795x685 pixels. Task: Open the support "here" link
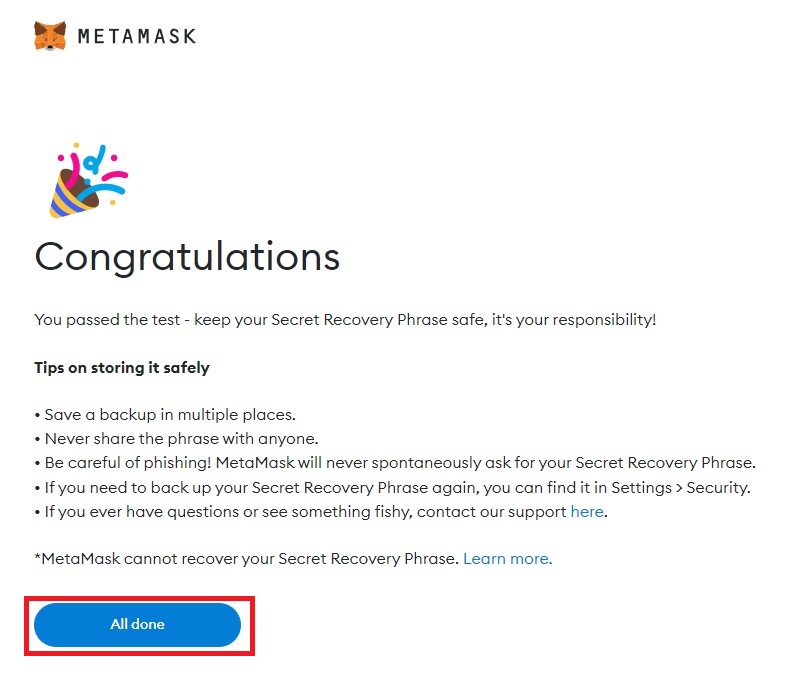[586, 512]
